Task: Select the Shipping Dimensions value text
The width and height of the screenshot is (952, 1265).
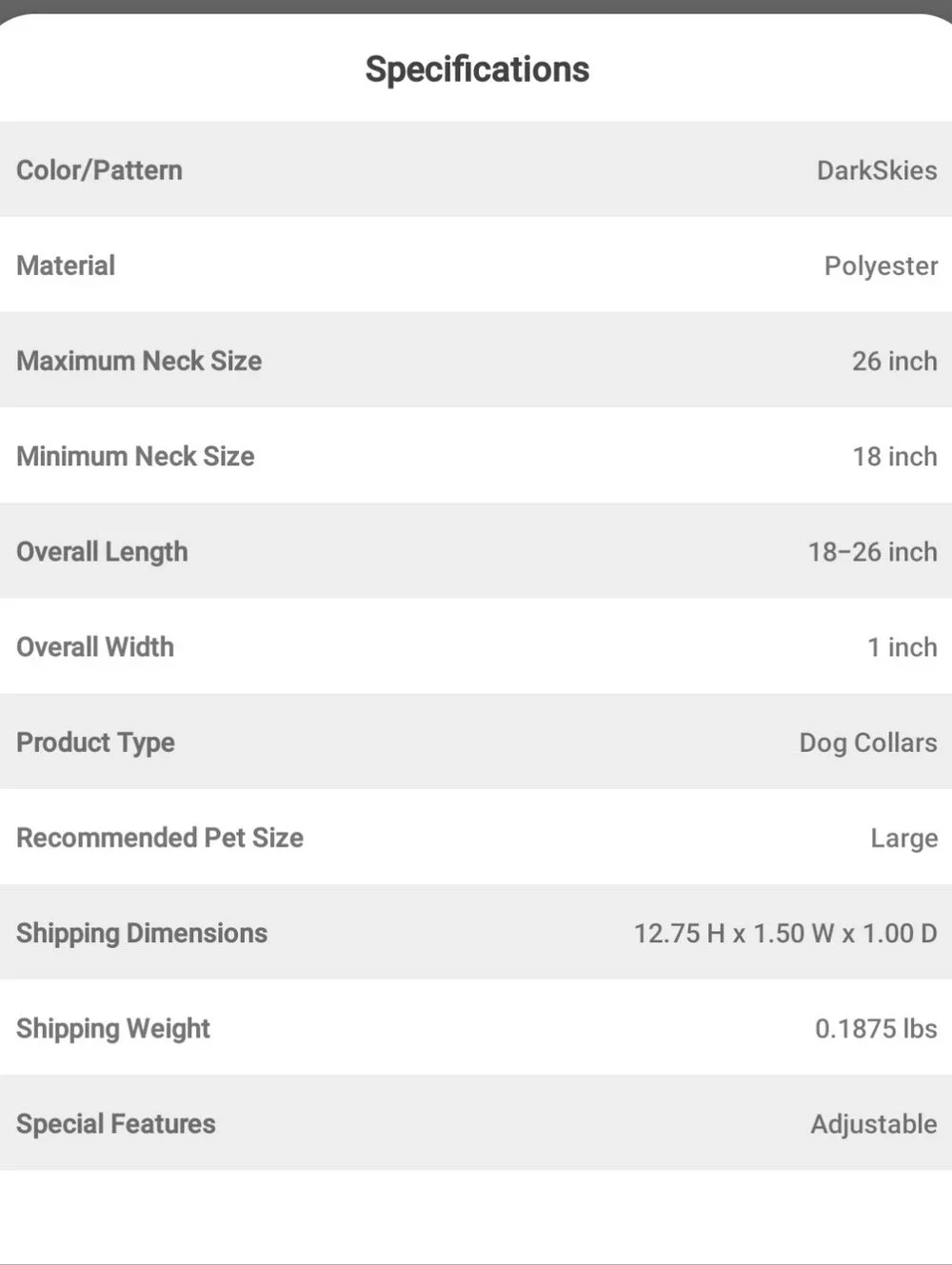Action: (785, 933)
